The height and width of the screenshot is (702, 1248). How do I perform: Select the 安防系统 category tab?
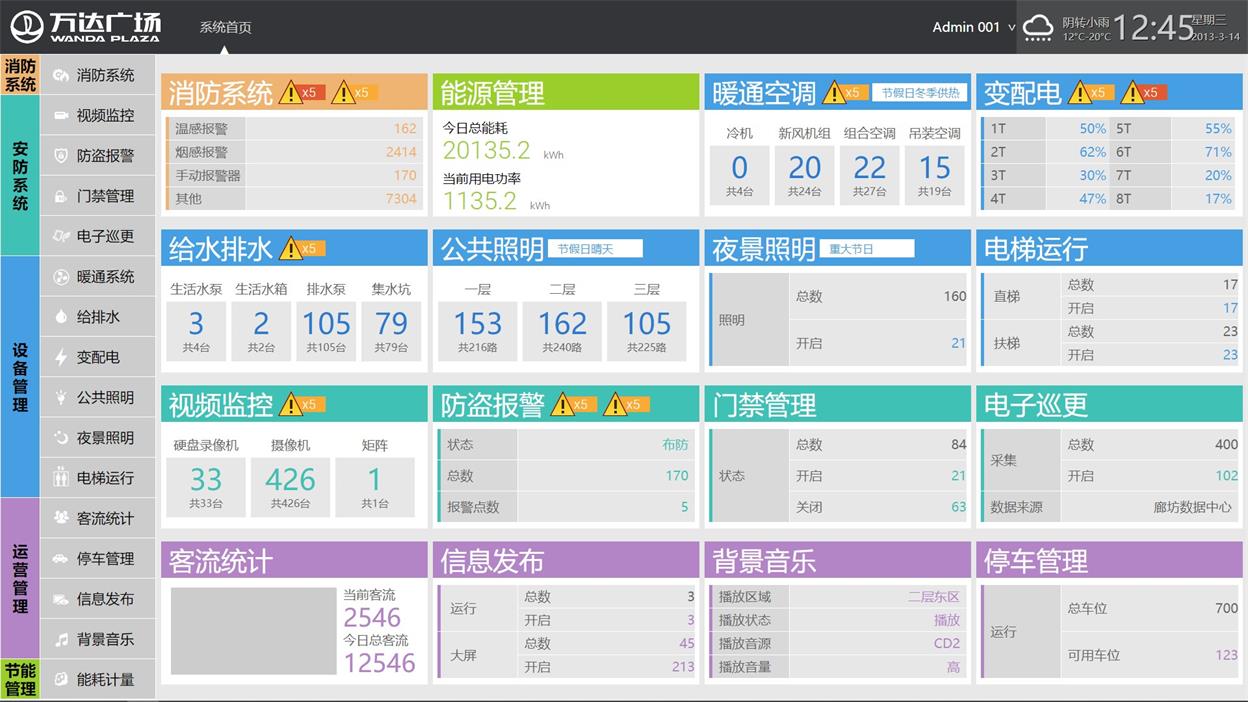[20, 175]
